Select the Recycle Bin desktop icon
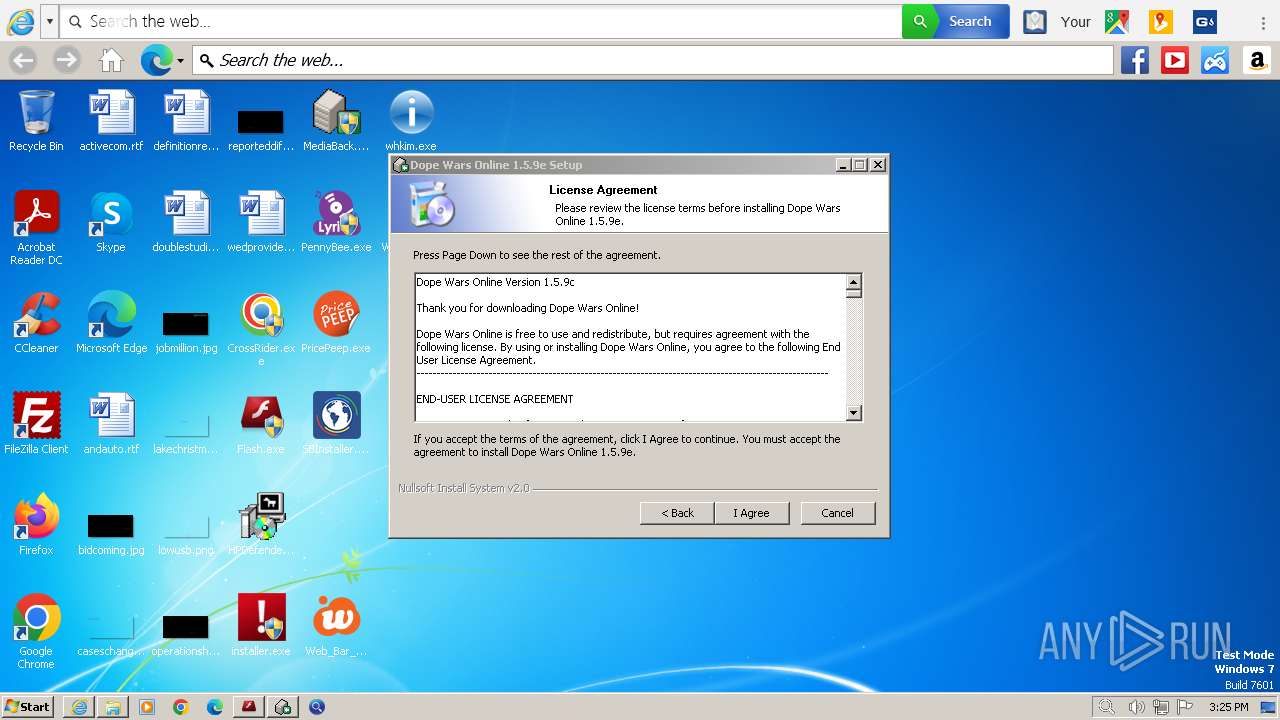This screenshot has height=720, width=1280. (36, 120)
